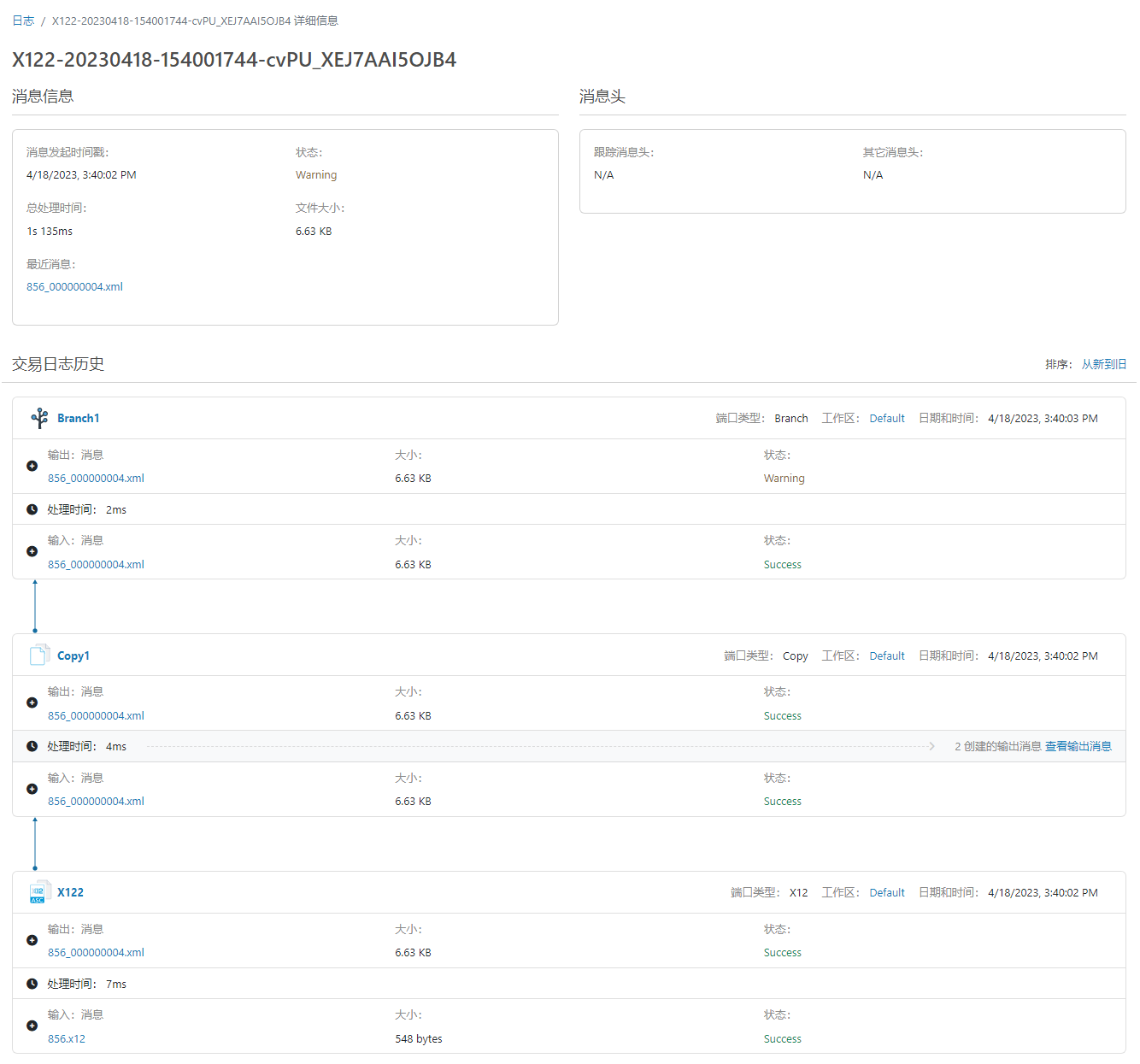Viewport: 1140px width, 1064px height.
Task: Click the Copy1 document icon
Action: 39,655
